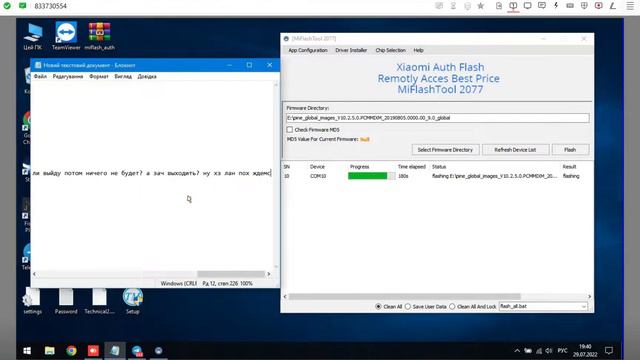Open the Technical2 desktop file

99,301
